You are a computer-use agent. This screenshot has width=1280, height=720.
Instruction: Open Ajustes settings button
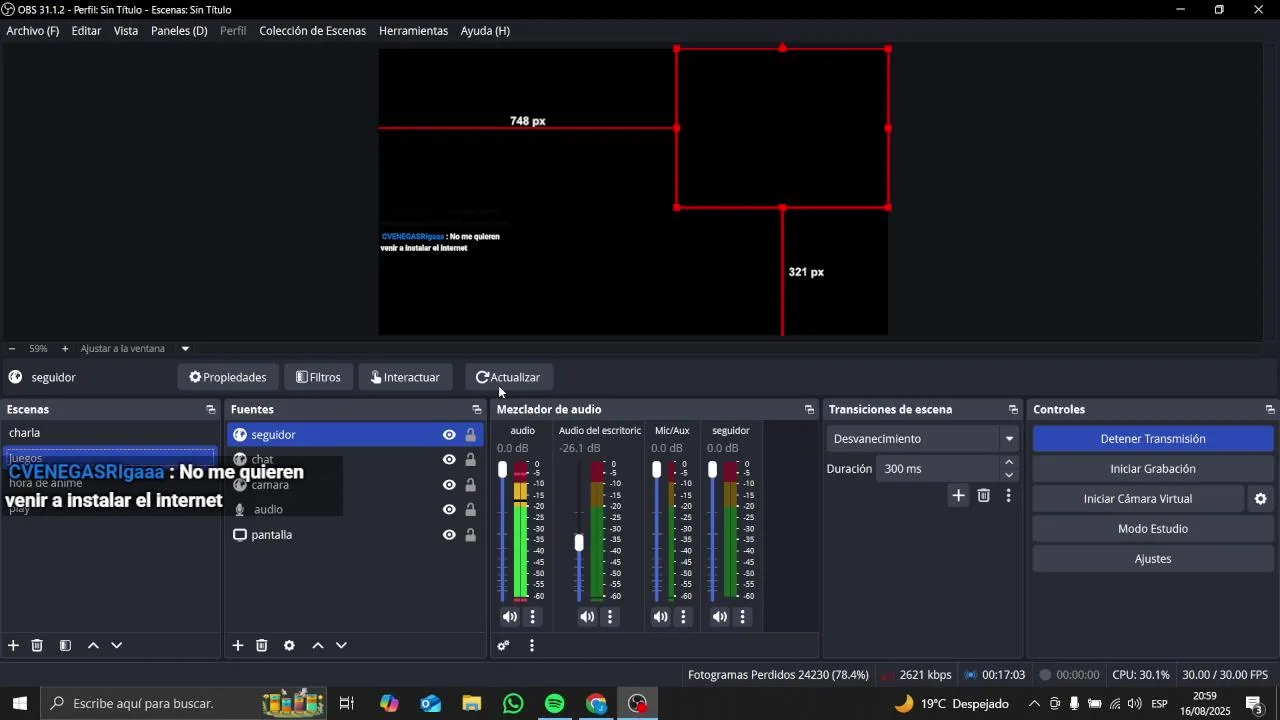click(x=1153, y=559)
